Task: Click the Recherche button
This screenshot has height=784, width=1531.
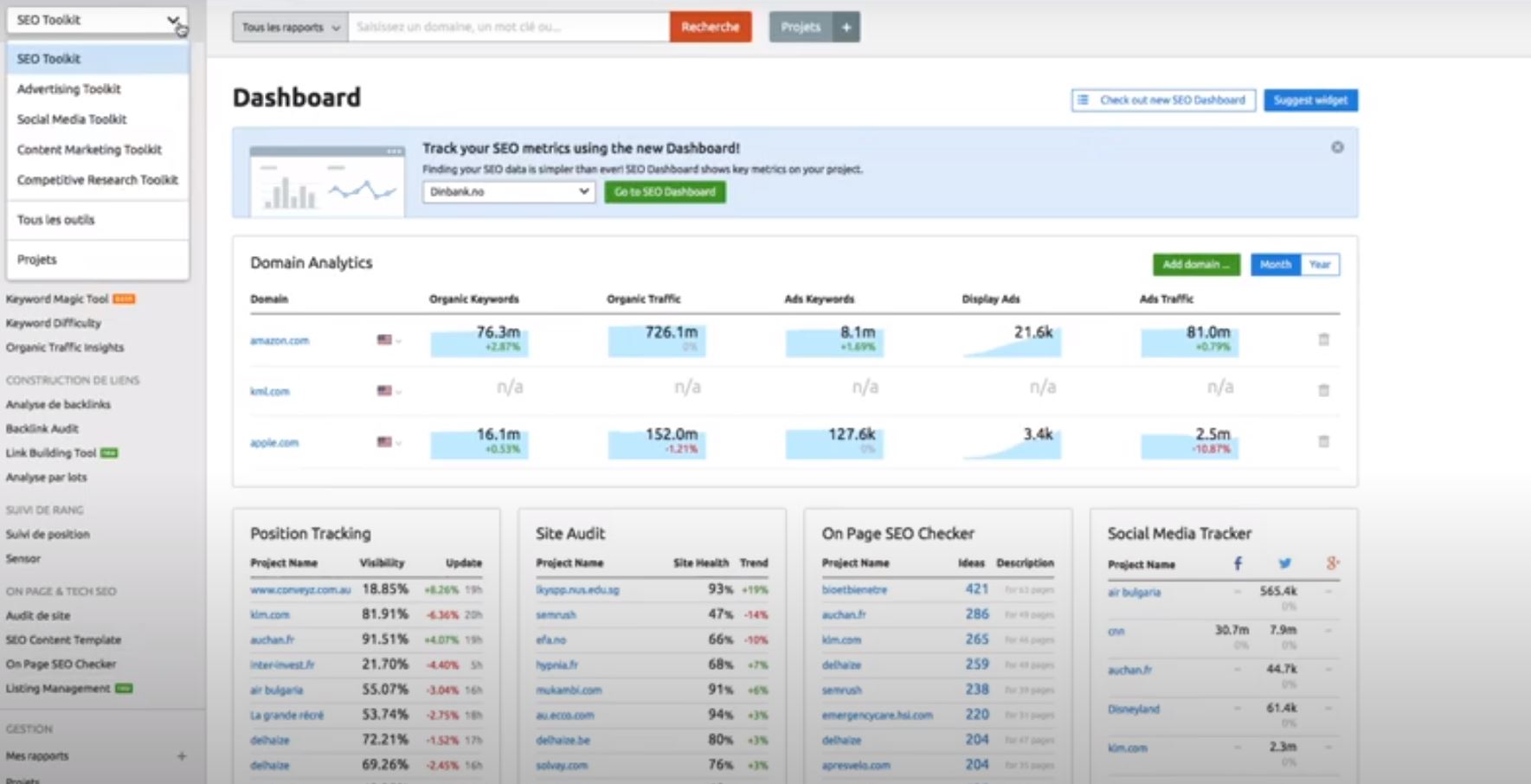Action: click(x=711, y=27)
